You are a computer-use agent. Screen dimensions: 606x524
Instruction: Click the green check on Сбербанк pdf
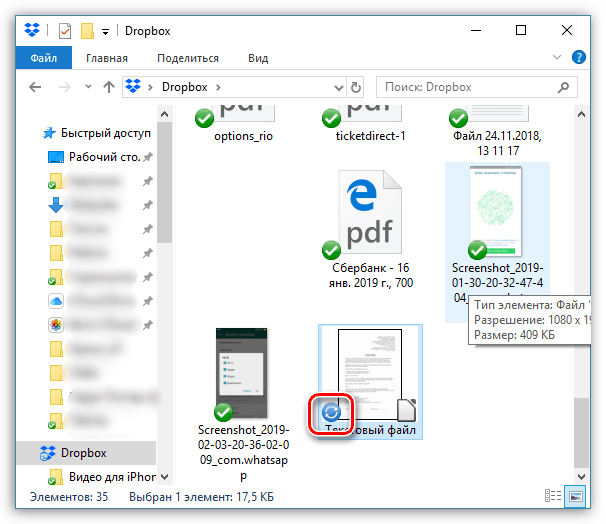click(x=331, y=250)
